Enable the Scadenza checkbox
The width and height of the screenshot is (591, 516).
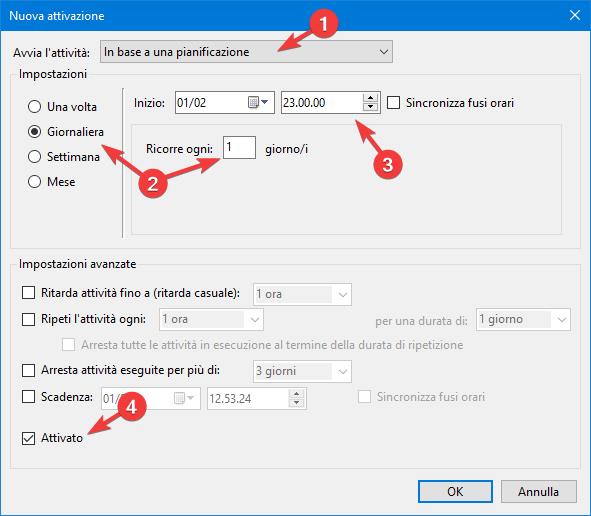click(28, 397)
